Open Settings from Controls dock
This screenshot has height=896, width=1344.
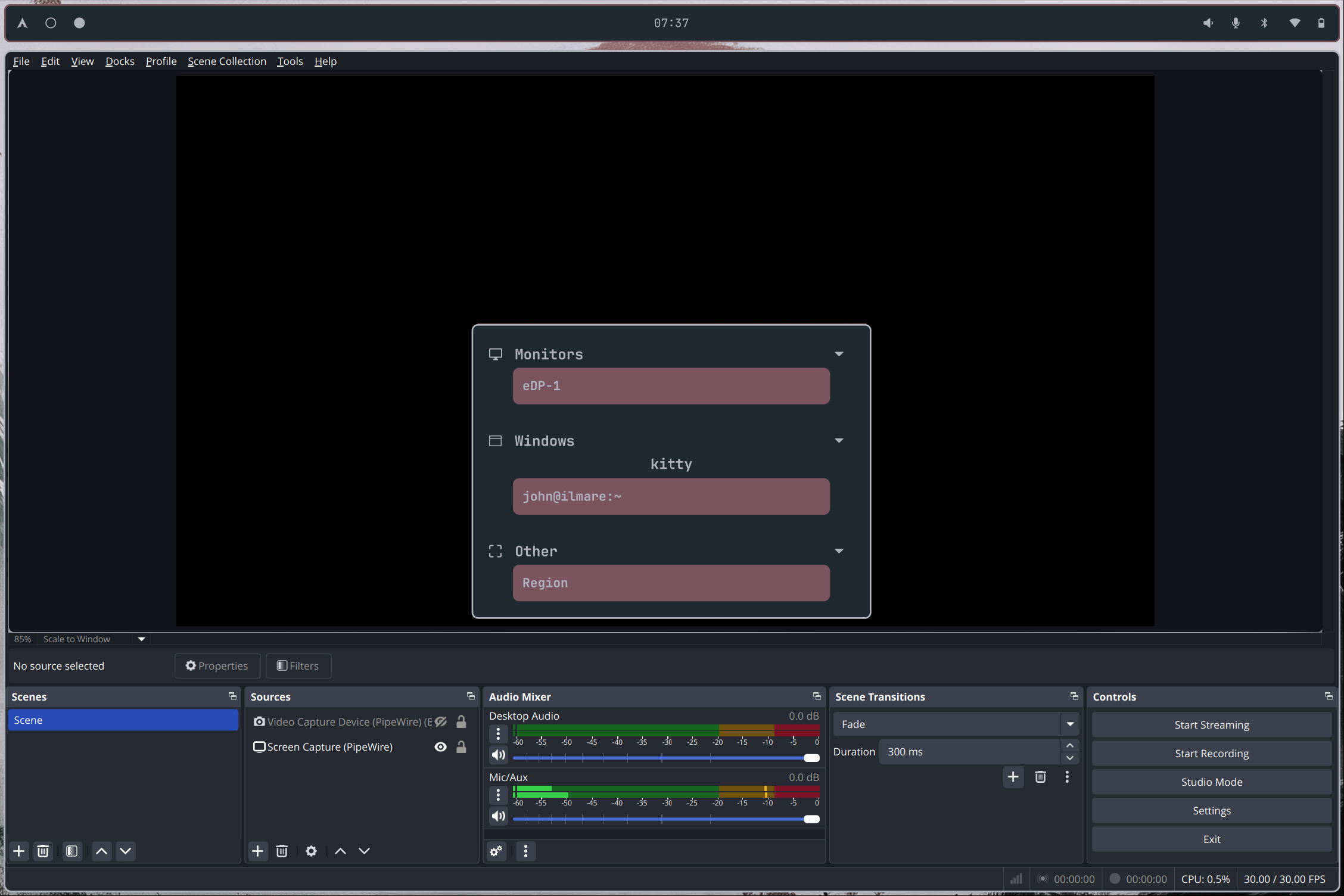click(1212, 811)
